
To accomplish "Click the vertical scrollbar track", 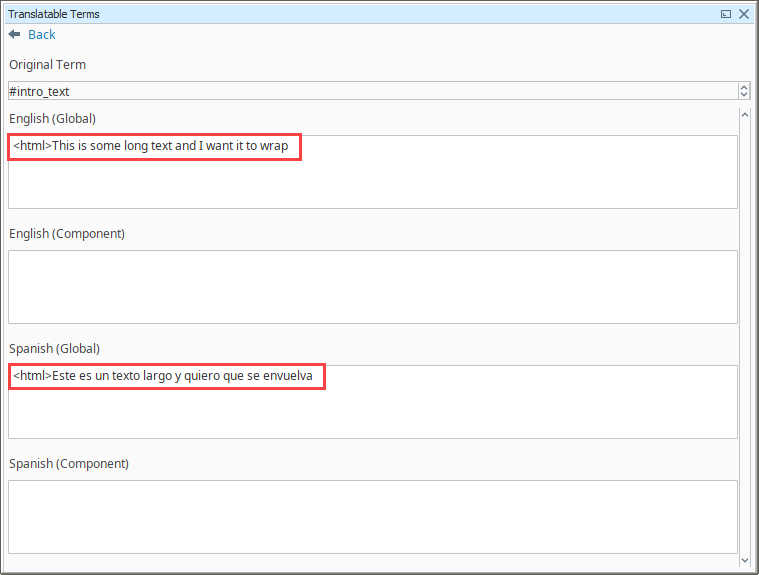I will 745,340.
